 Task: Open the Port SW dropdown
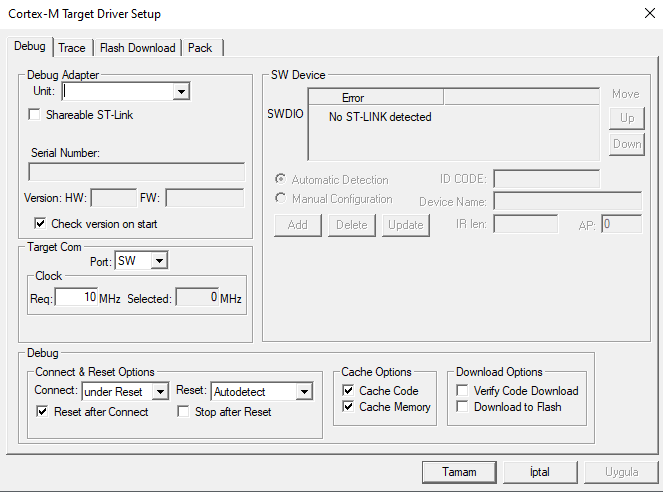[x=159, y=261]
